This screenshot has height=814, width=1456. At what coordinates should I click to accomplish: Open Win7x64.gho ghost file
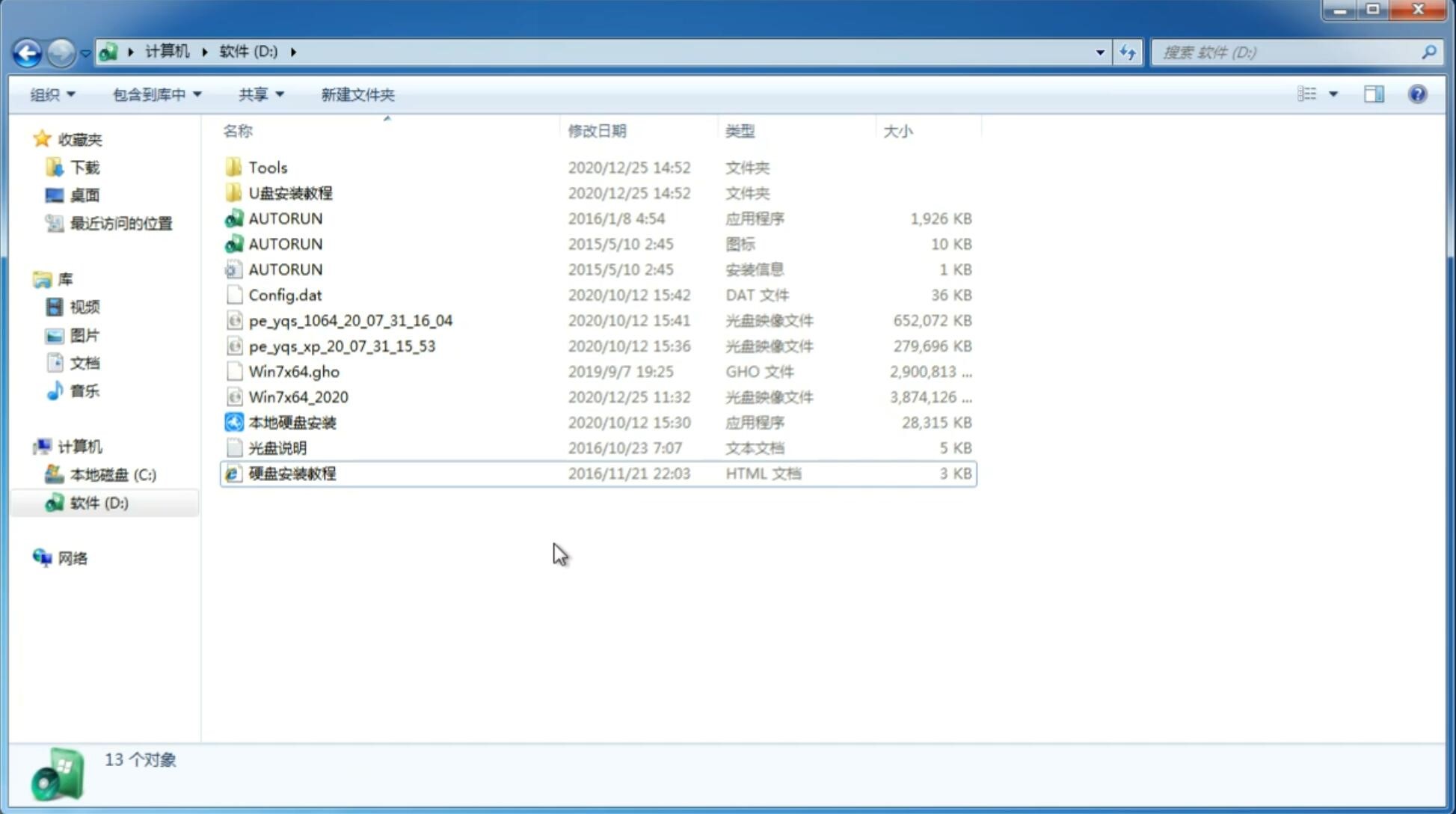pyautogui.click(x=293, y=371)
